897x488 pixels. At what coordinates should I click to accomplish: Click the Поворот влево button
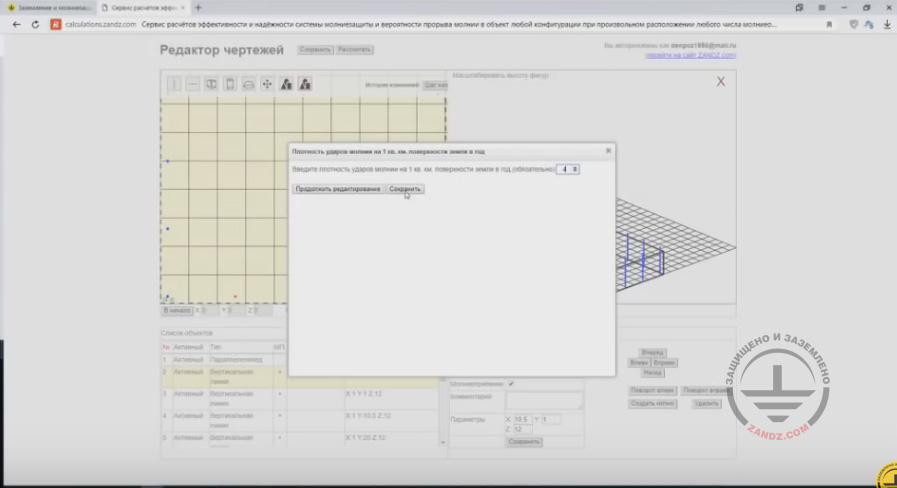point(652,390)
